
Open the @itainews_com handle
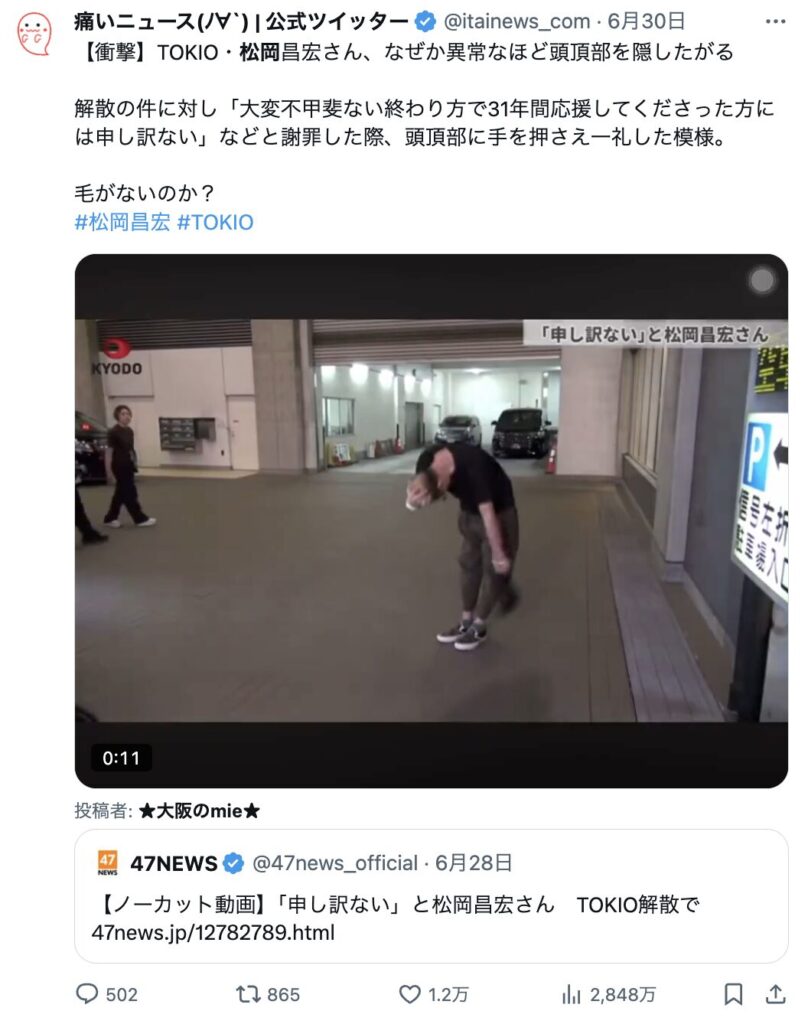(x=517, y=22)
